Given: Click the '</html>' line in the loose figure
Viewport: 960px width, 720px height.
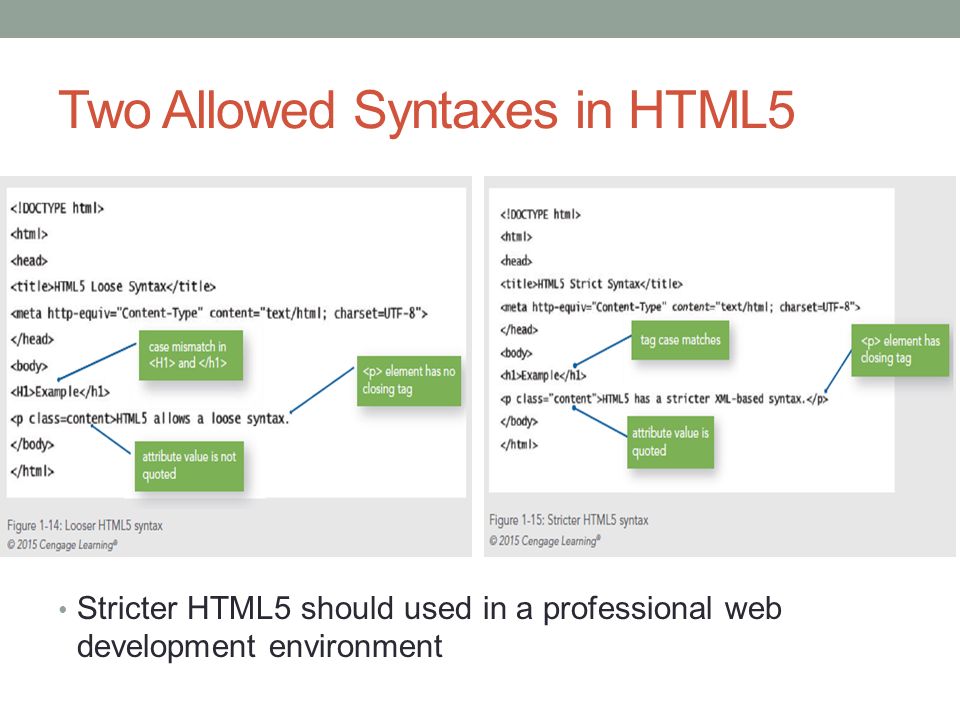Looking at the screenshot, I should click(x=32, y=471).
